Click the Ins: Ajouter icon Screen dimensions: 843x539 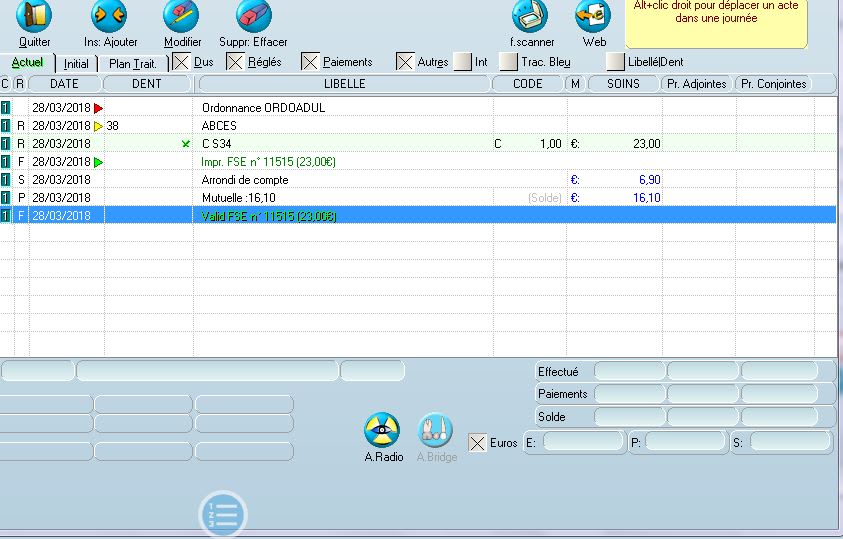point(109,17)
